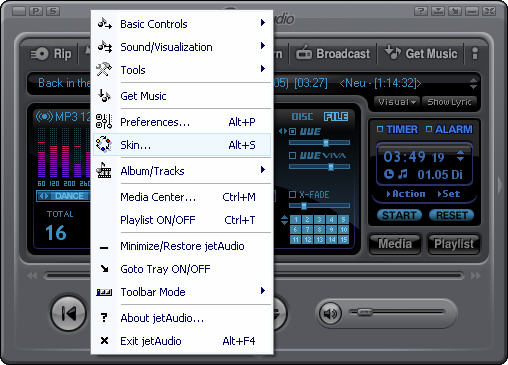The height and width of the screenshot is (365, 508).
Task: Click the RESET timer button
Action: point(452,215)
